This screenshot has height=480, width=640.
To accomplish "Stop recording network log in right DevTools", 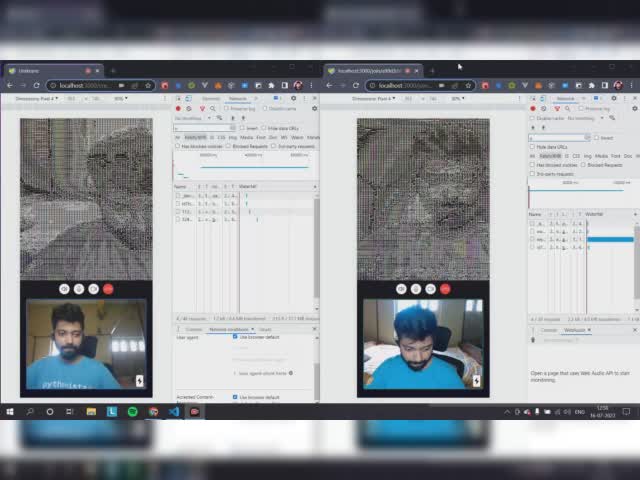I will click(533, 109).
